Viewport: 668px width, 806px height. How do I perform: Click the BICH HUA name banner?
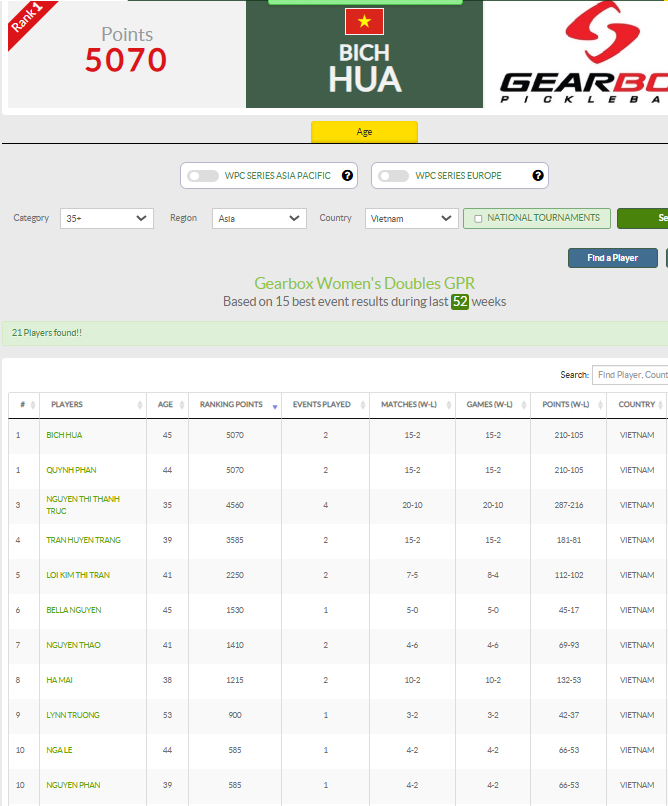pyautogui.click(x=364, y=68)
